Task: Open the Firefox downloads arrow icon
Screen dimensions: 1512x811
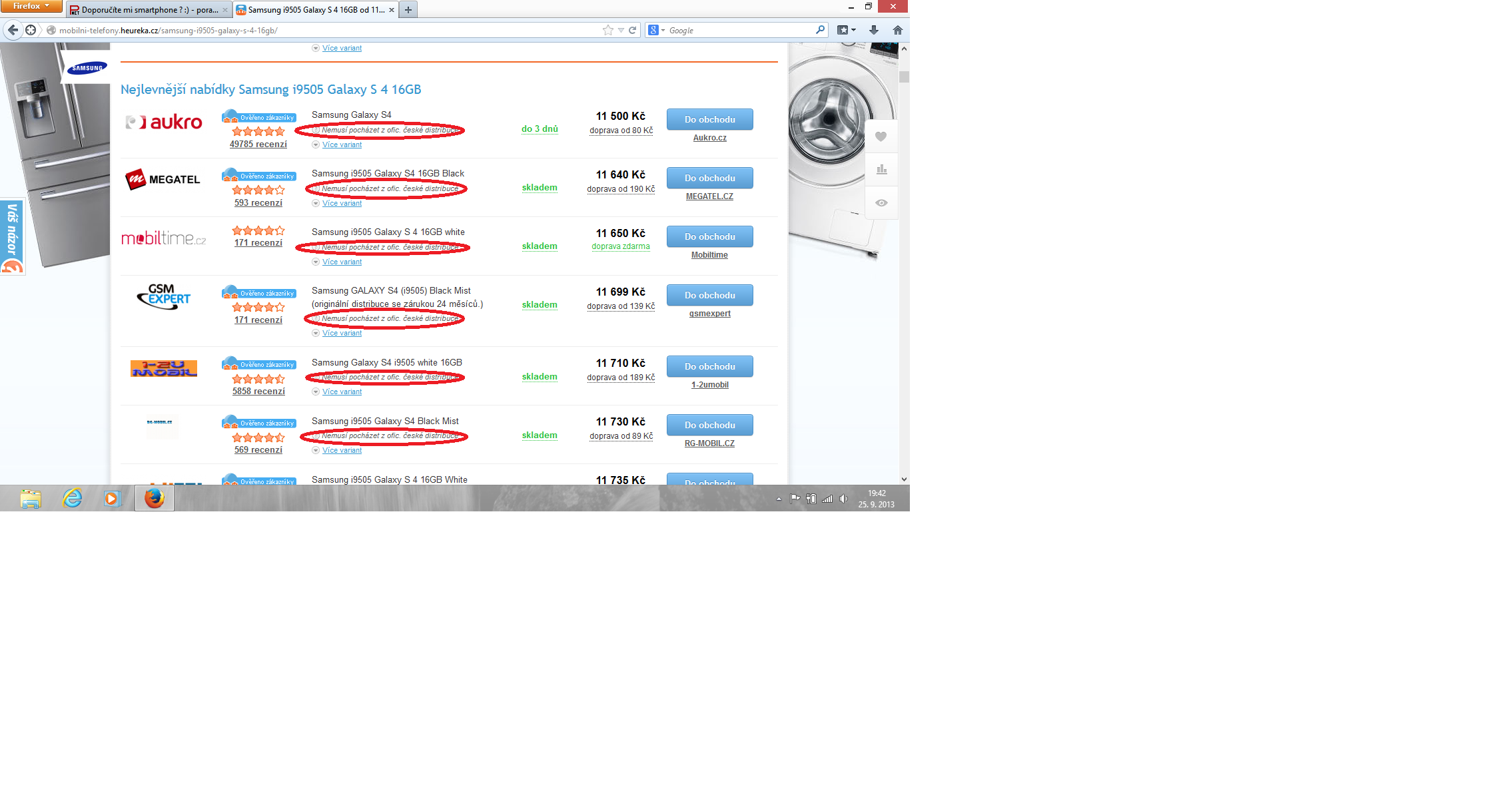Action: tap(873, 30)
